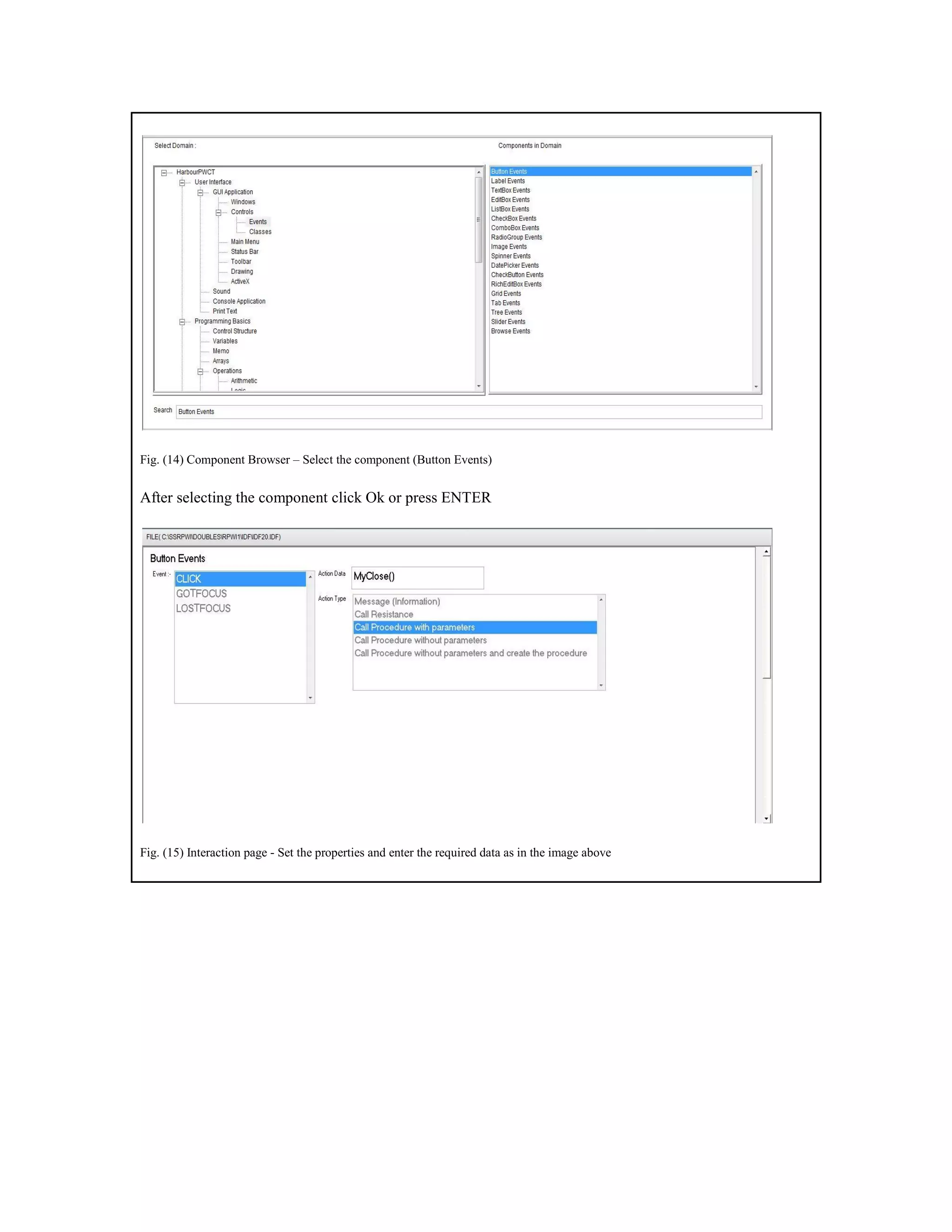This screenshot has width=952, height=1232.
Task: Select Events under Controls in tree
Action: click(x=258, y=222)
